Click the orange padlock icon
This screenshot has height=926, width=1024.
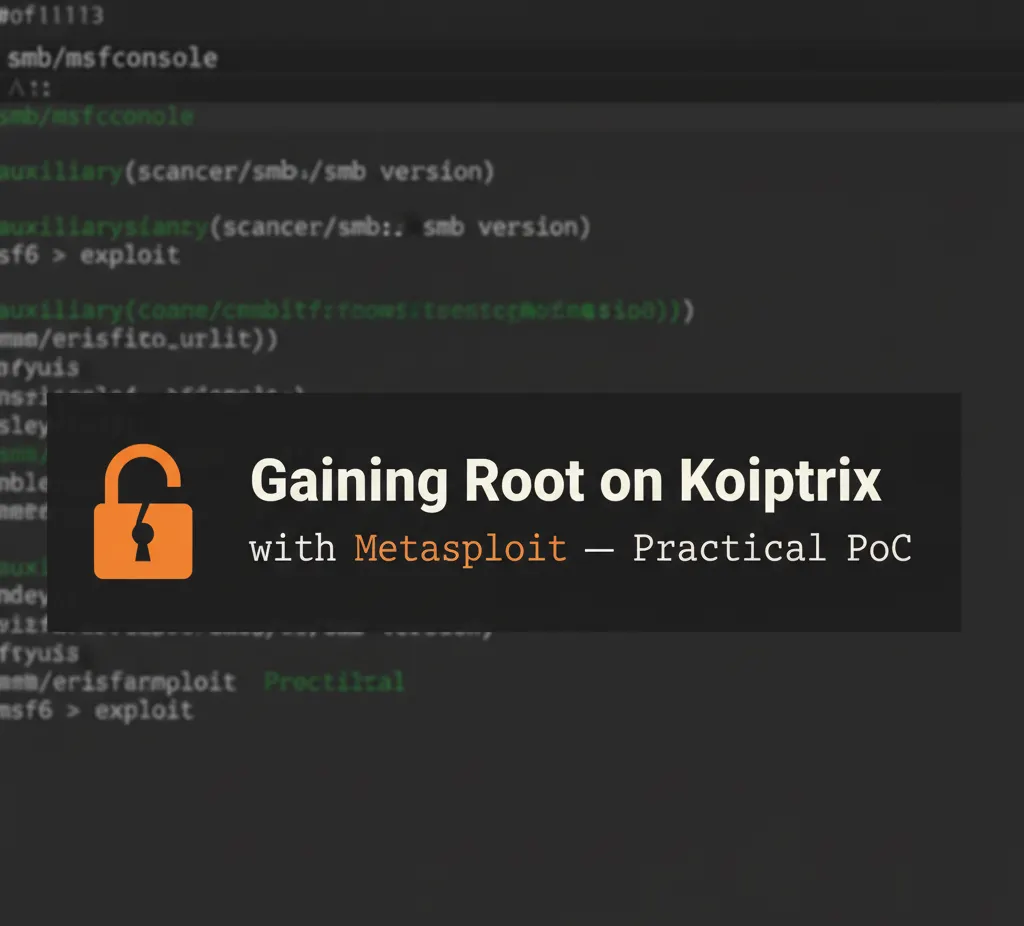(x=142, y=512)
